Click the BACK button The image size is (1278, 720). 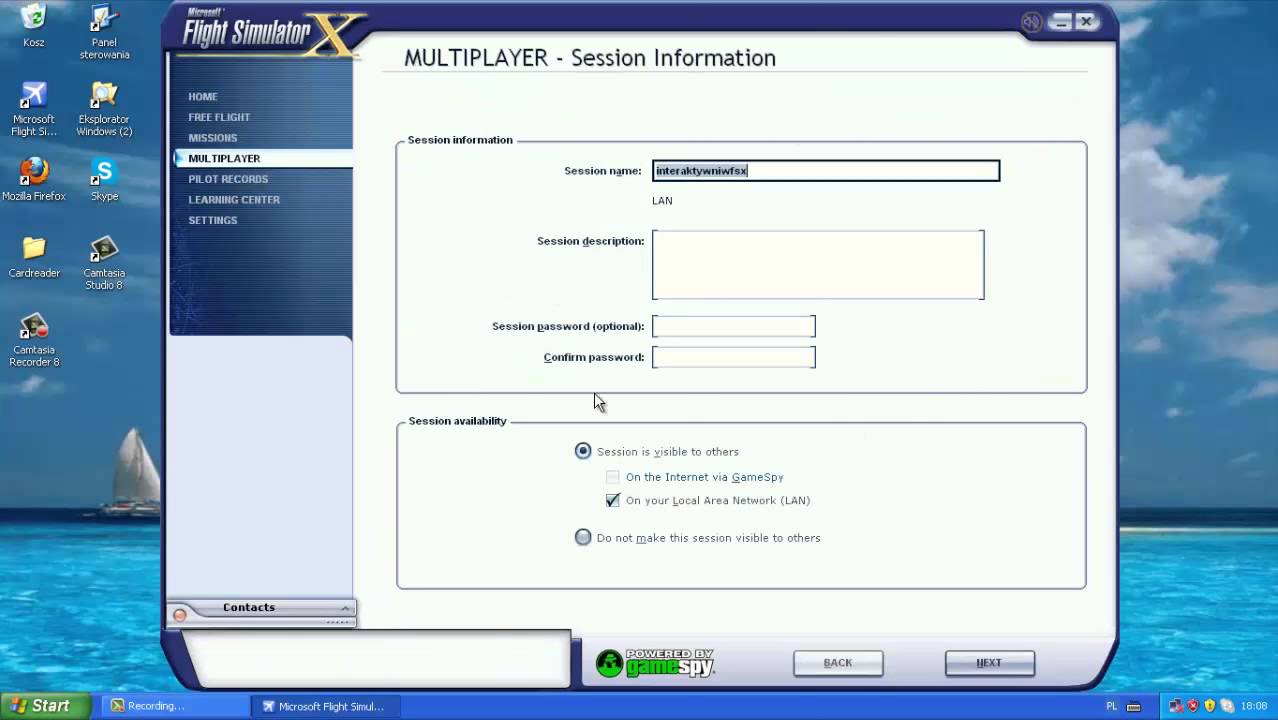(838, 663)
